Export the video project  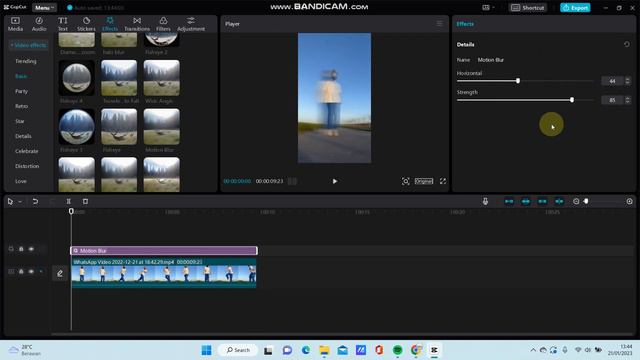[575, 7]
